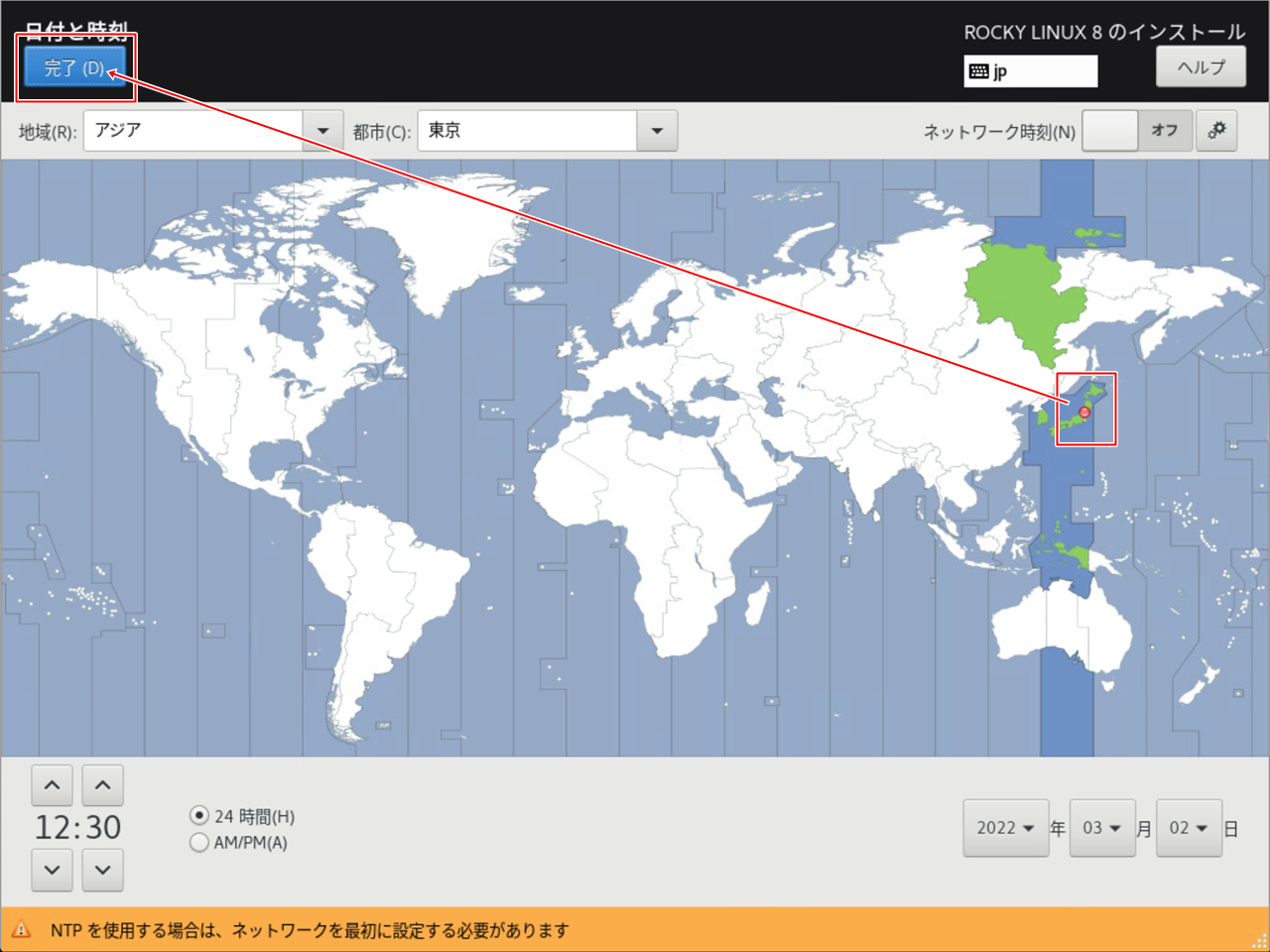The image size is (1270, 952).
Task: Open the year 2022 dropdown
Action: pos(1005,828)
